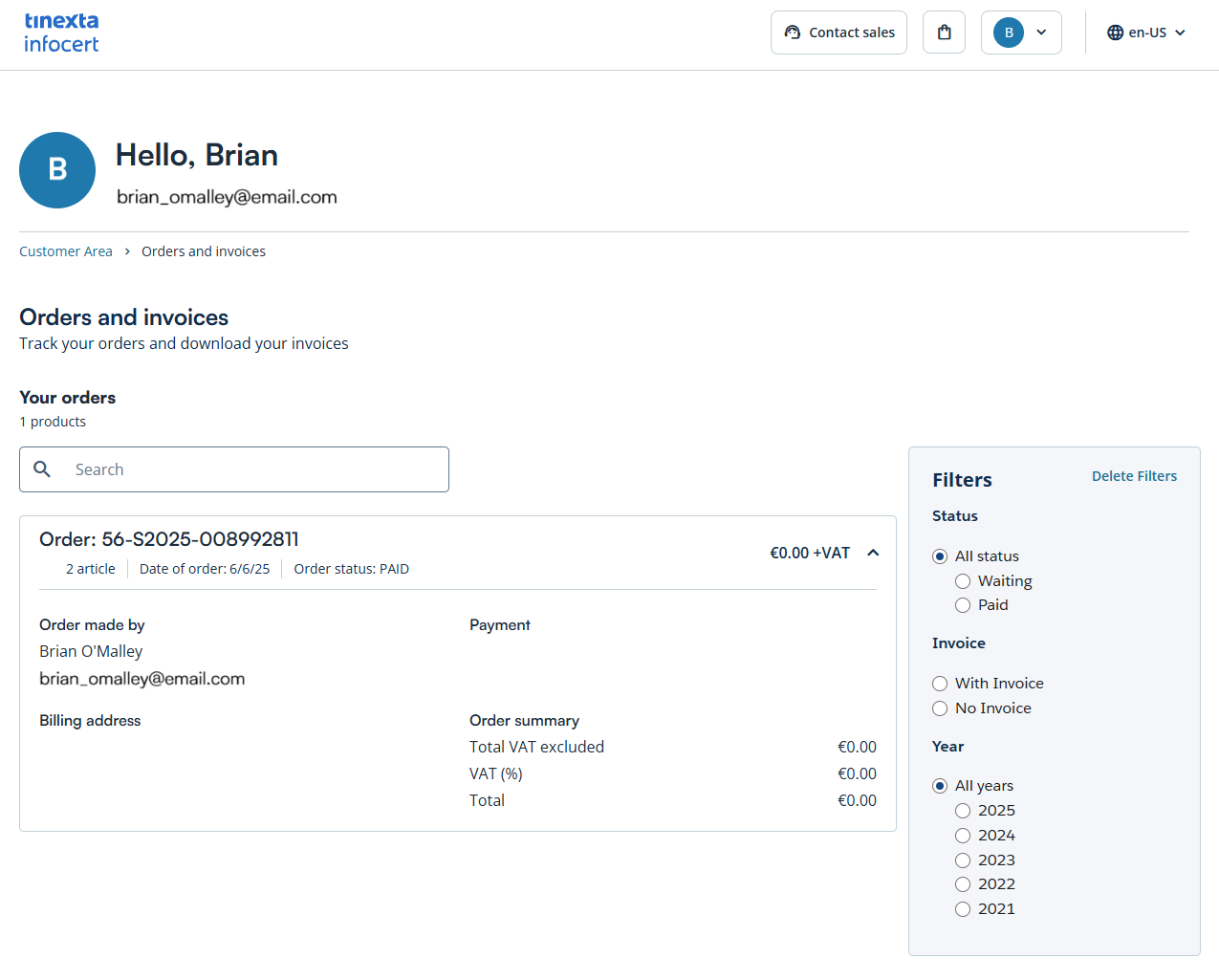Image resolution: width=1219 pixels, height=980 pixels.
Task: Click the headset icon in Contact sales
Action: [x=792, y=33]
